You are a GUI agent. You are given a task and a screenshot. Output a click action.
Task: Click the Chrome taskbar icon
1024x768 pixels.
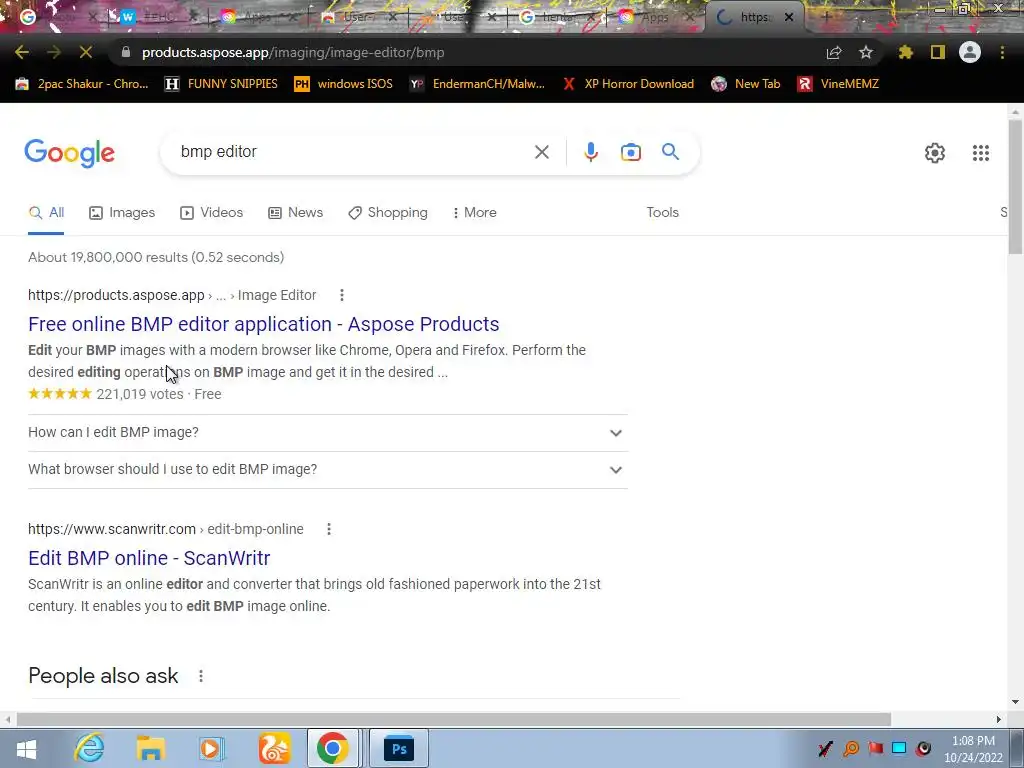tap(333, 748)
